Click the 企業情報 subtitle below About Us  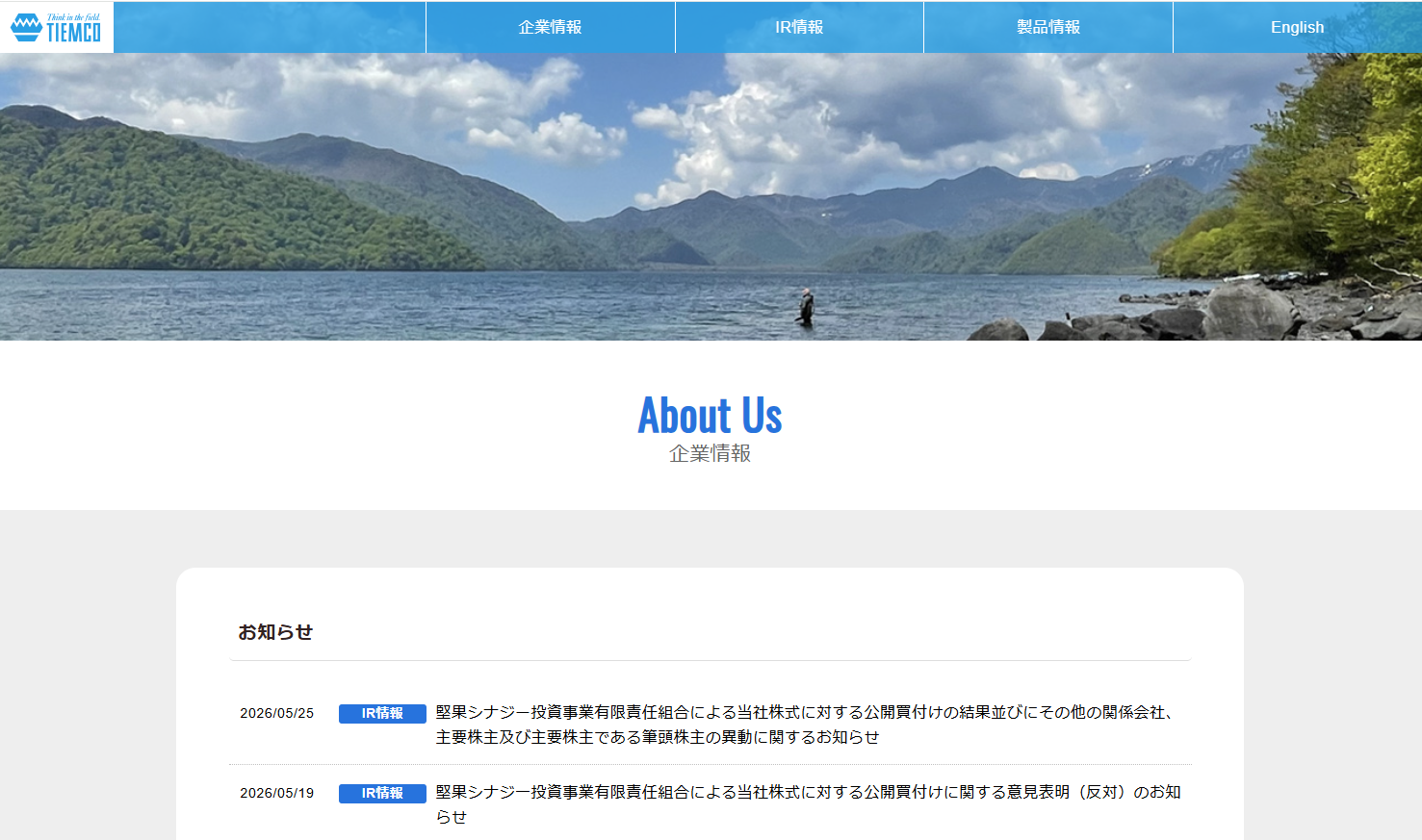(711, 453)
